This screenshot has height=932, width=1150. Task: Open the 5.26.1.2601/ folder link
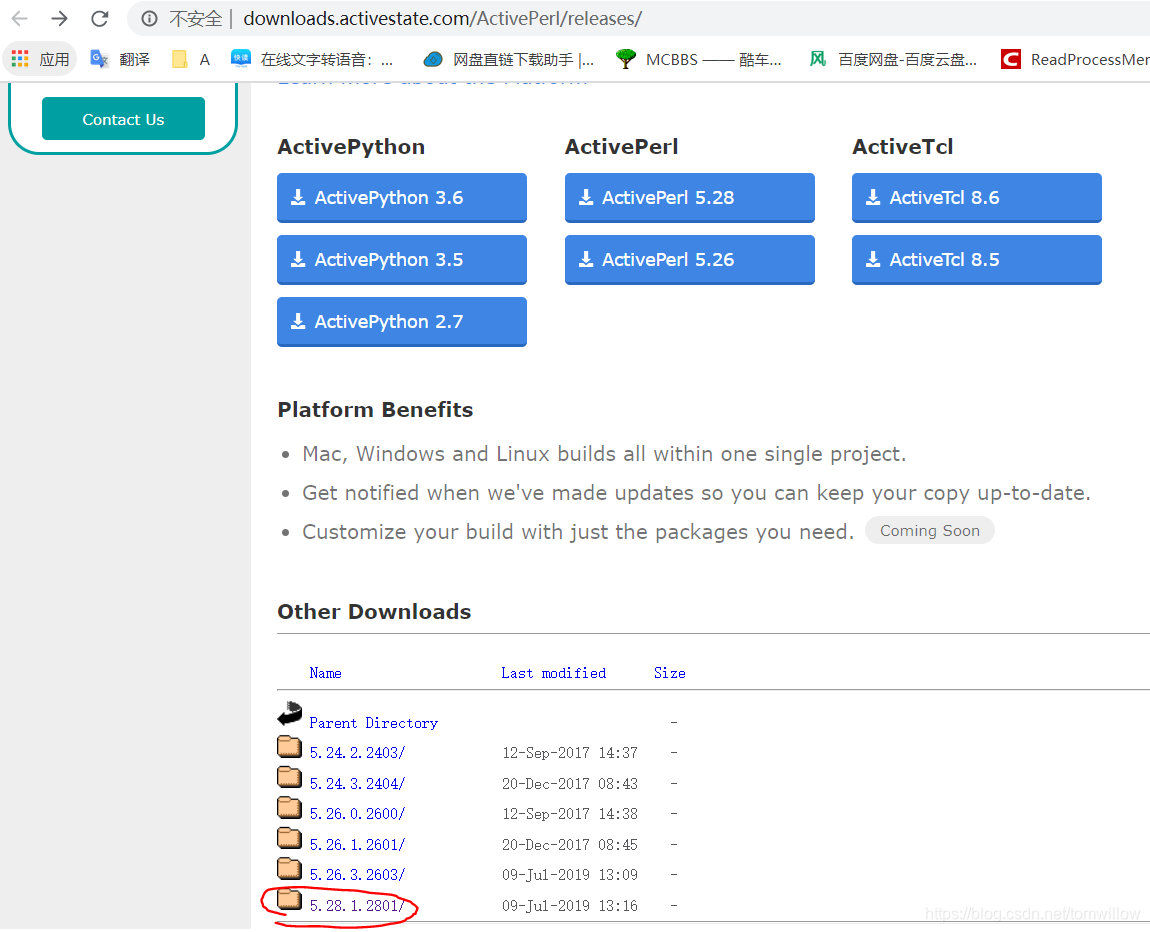(x=357, y=845)
